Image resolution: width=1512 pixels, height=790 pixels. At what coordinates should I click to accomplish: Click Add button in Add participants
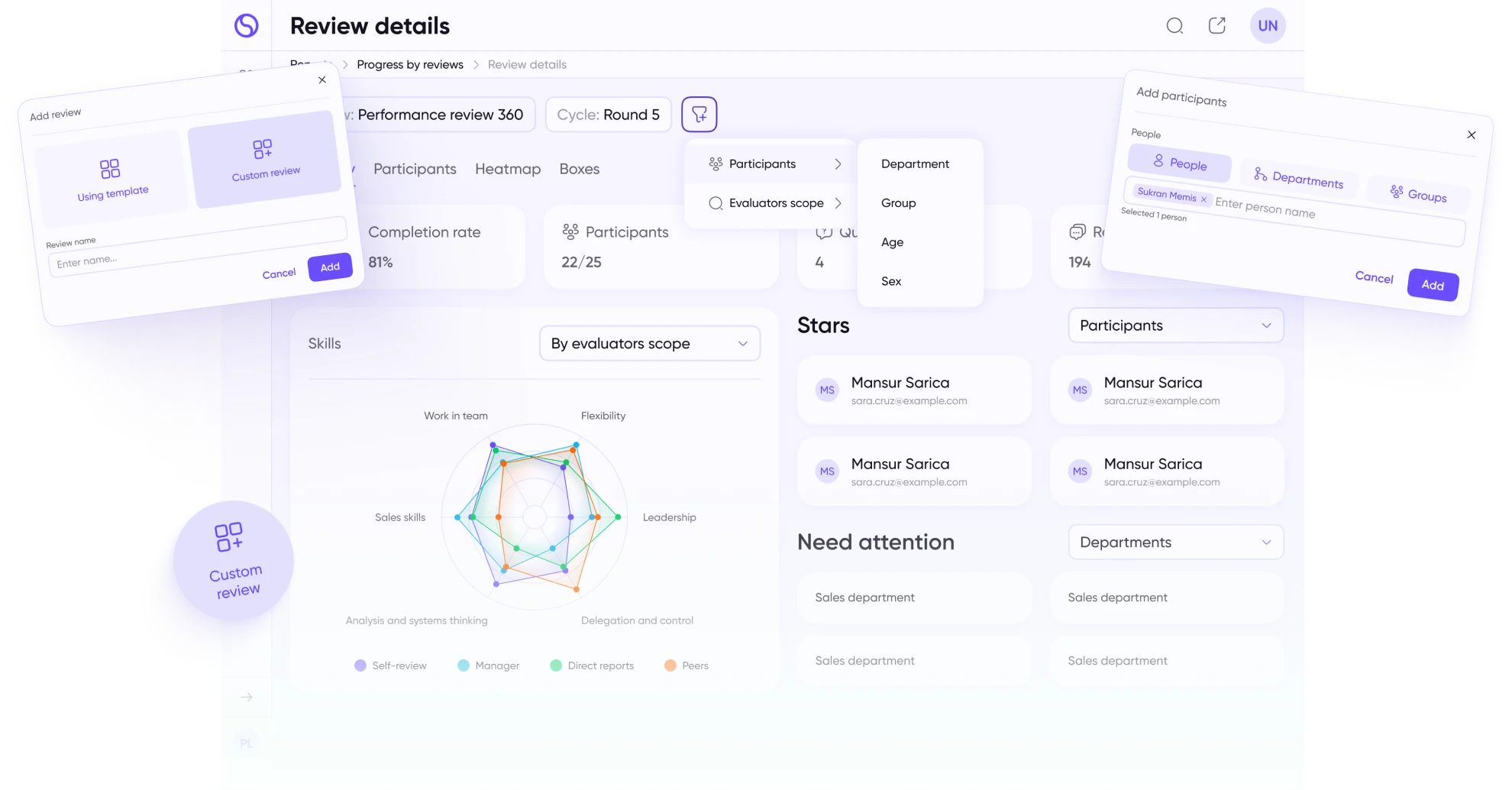tap(1432, 285)
